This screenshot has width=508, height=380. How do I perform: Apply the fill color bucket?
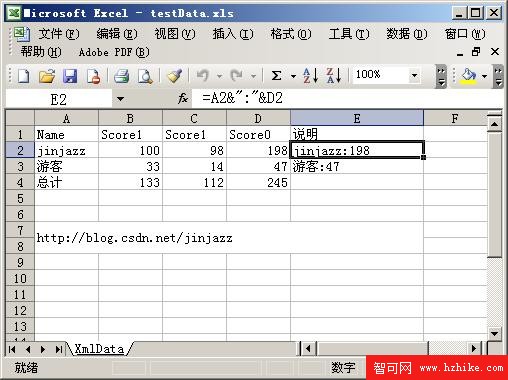tap(468, 76)
